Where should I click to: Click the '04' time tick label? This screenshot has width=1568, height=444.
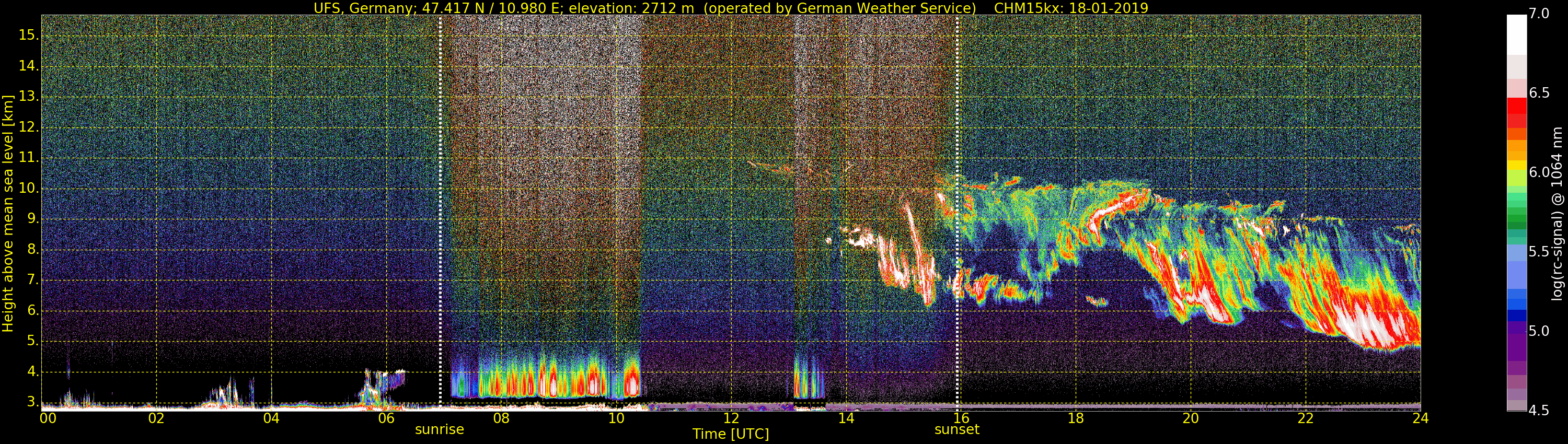tap(271, 418)
